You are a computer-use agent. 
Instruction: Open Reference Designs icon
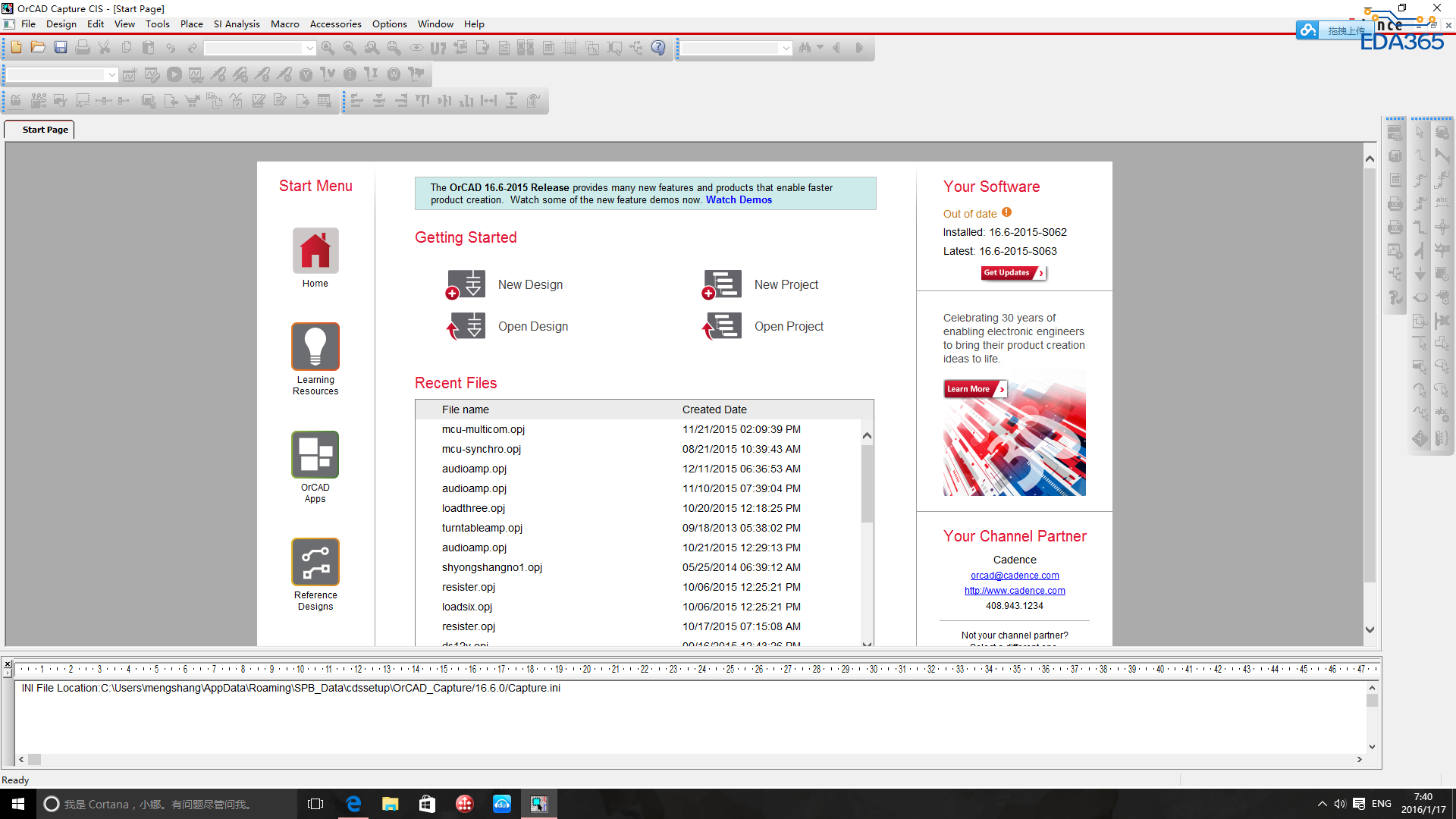coord(315,562)
